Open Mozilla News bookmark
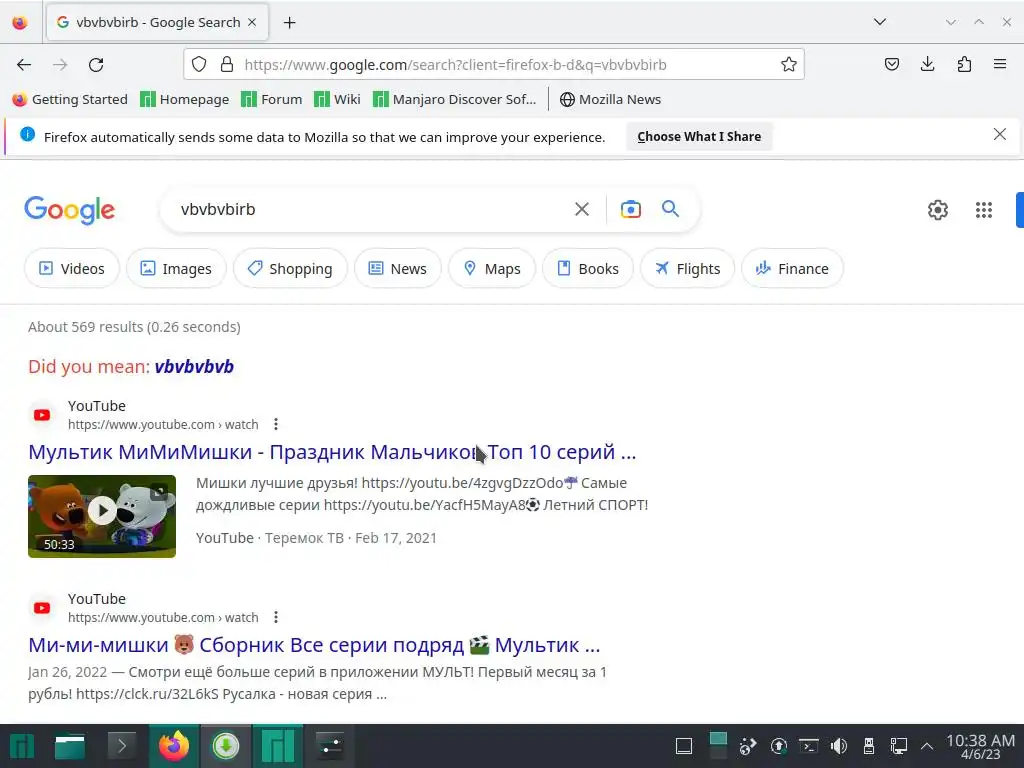Screen dimensions: 1024x768 click(x=611, y=99)
